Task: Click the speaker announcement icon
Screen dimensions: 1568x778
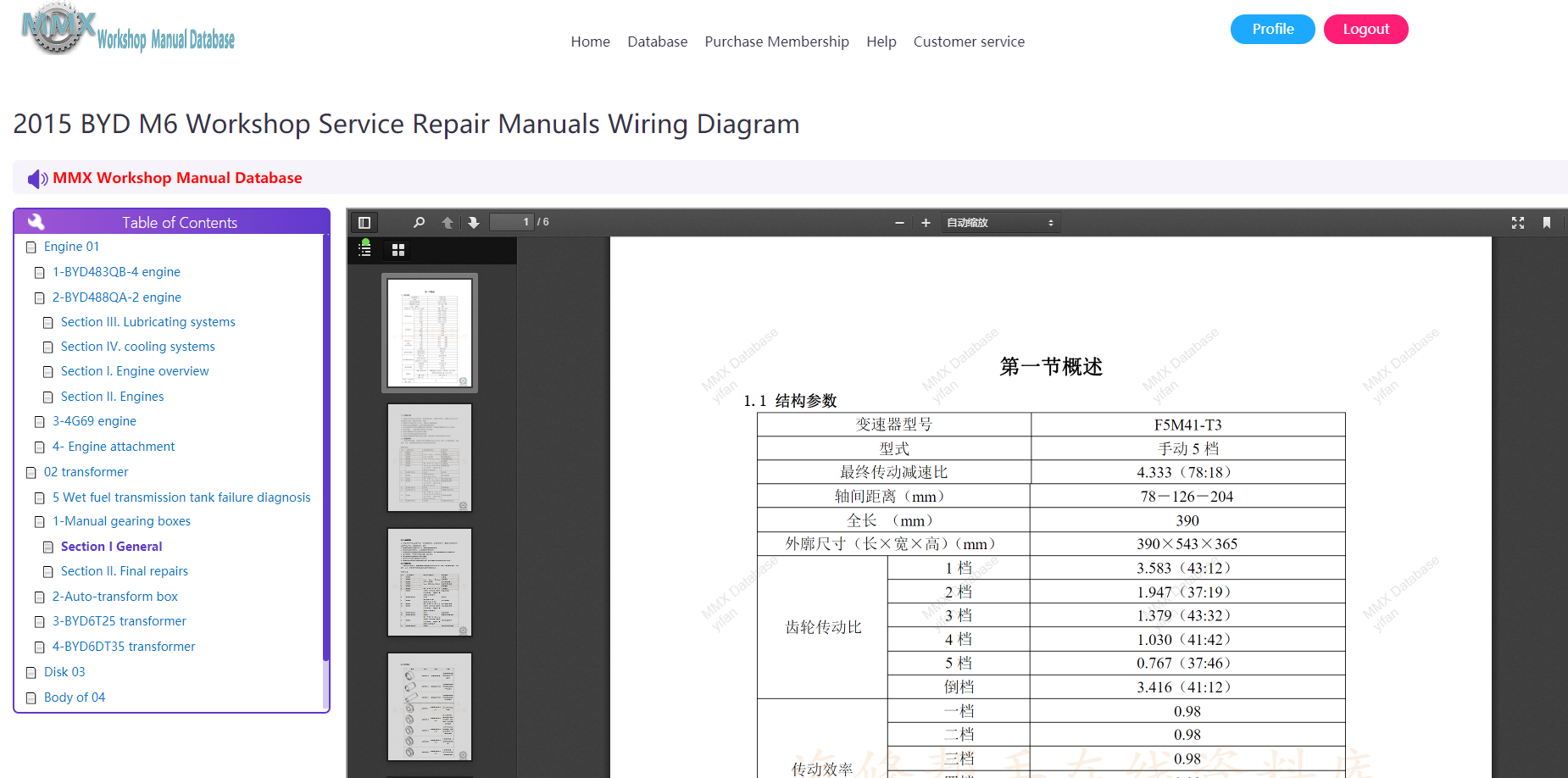Action: (37, 179)
